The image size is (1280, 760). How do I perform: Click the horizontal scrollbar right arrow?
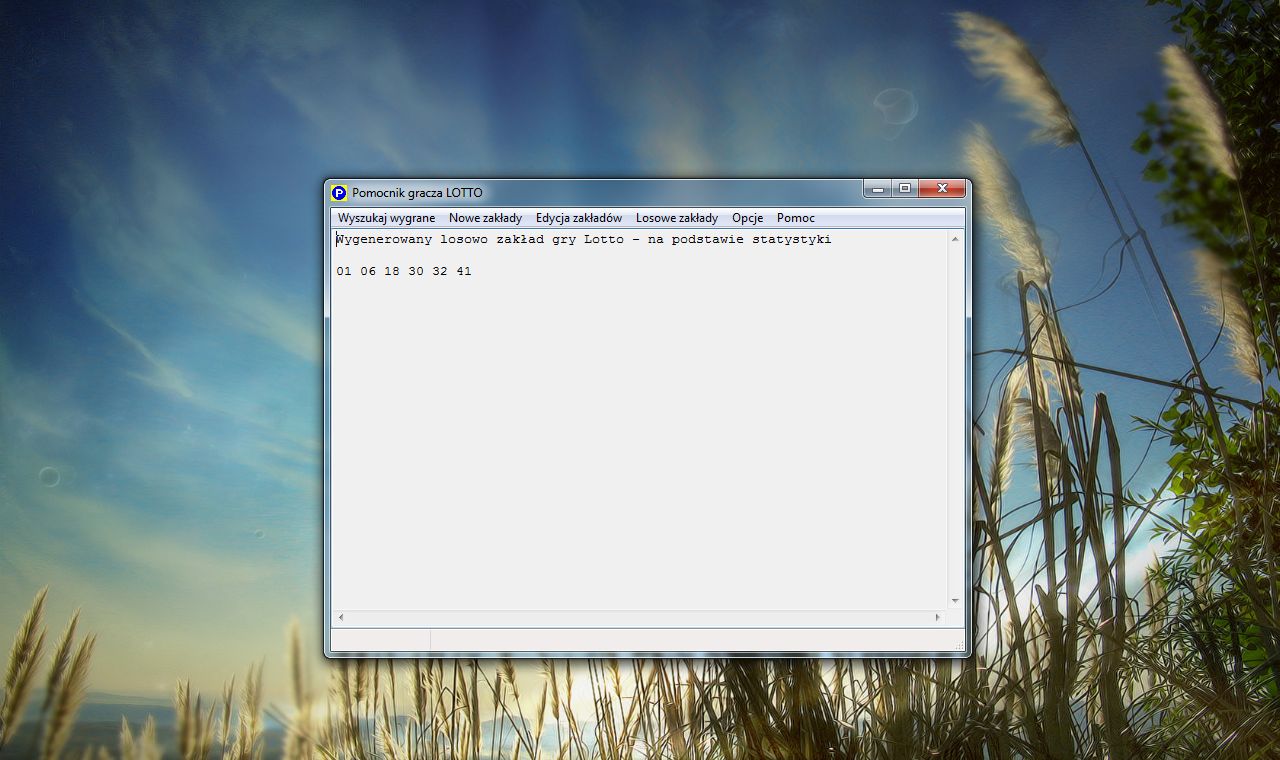coord(938,618)
